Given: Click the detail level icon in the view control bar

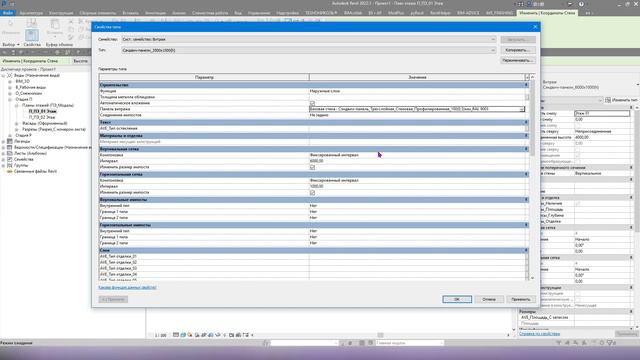Looking at the screenshot, I should [x=176, y=335].
